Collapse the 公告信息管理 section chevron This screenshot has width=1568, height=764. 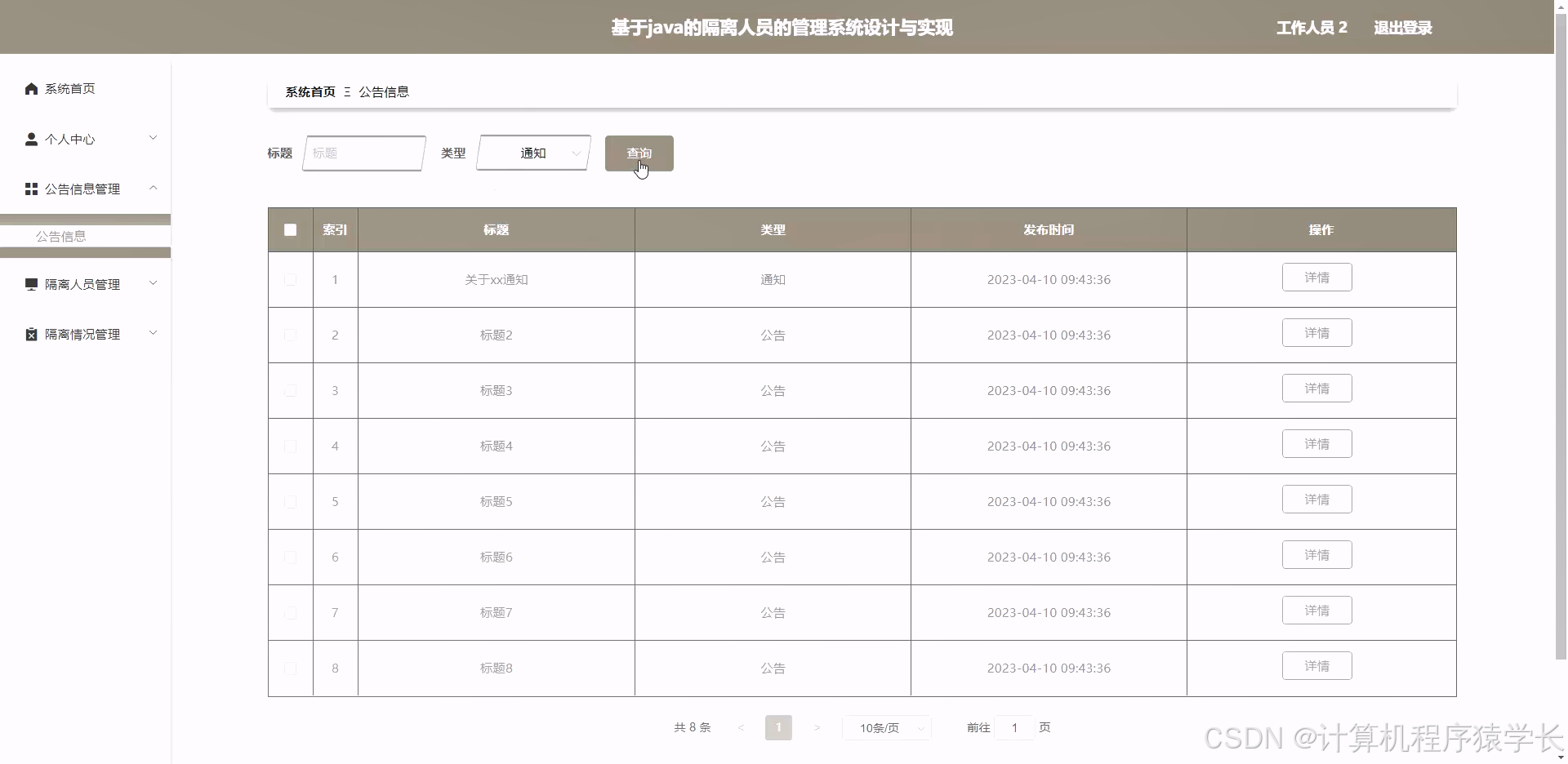pyautogui.click(x=153, y=189)
